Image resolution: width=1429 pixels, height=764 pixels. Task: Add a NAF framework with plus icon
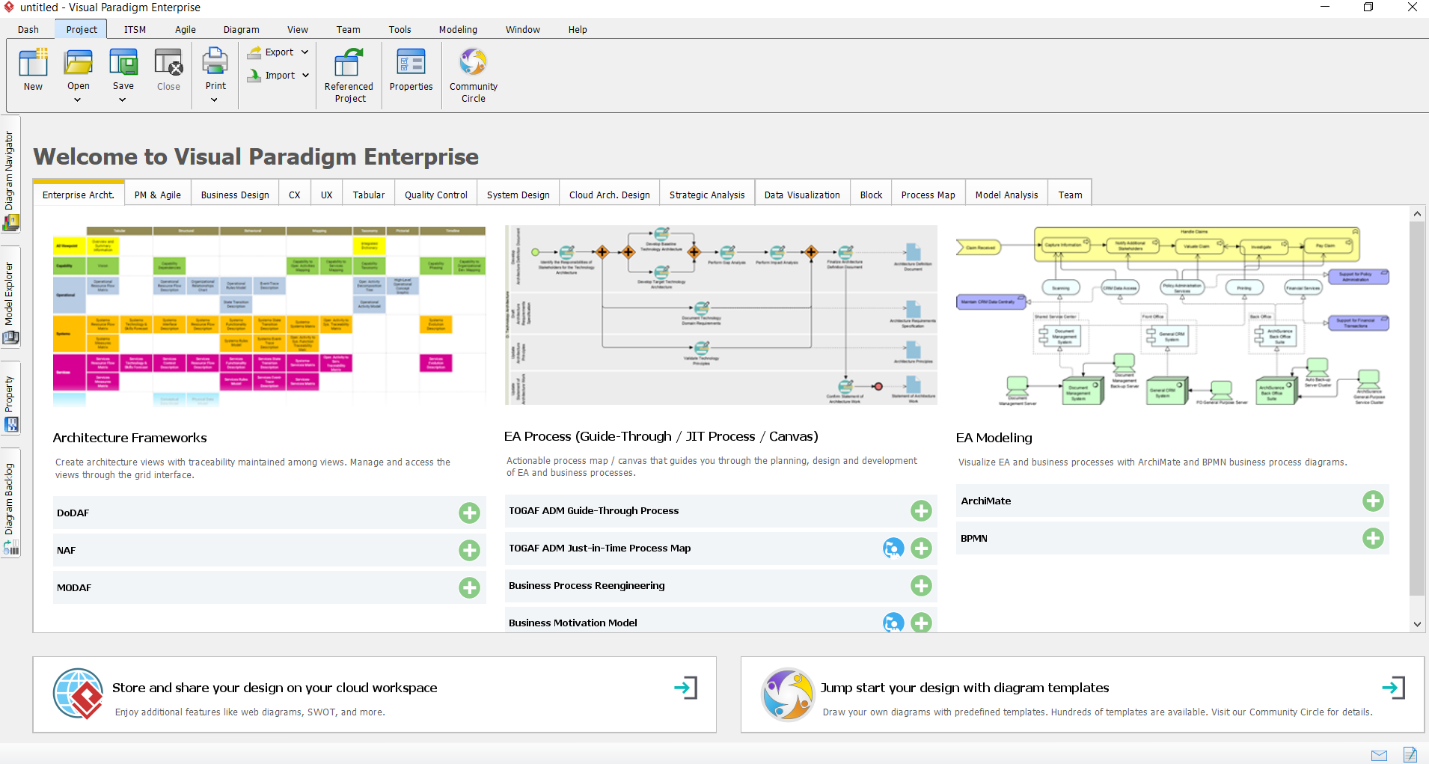click(469, 550)
